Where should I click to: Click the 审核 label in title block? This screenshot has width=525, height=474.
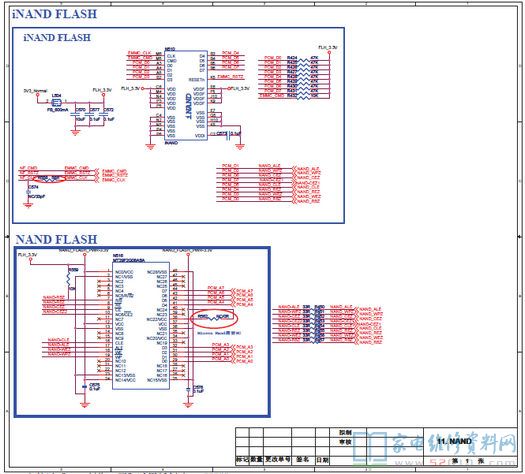pyautogui.click(x=345, y=442)
